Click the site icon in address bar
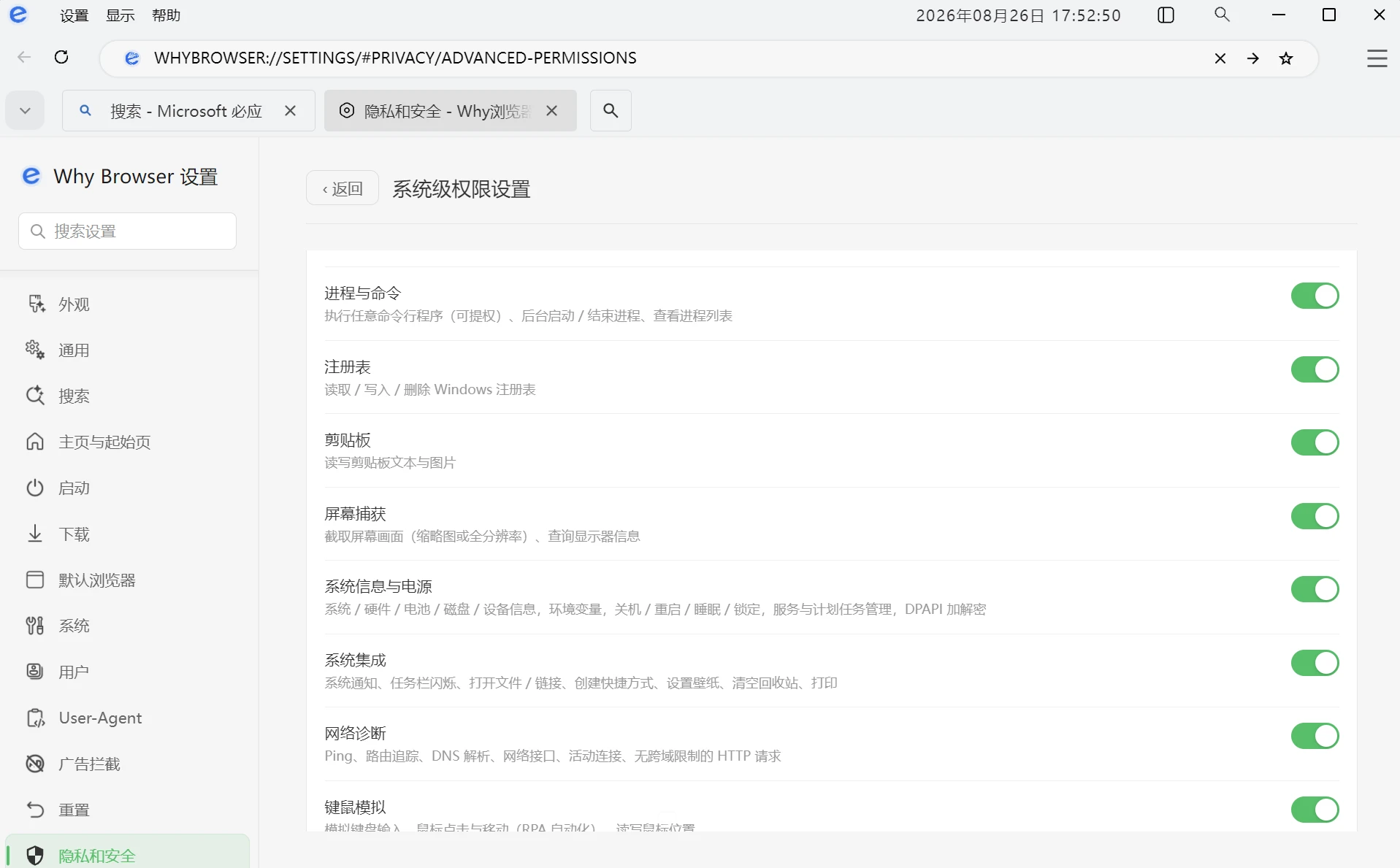 132,58
